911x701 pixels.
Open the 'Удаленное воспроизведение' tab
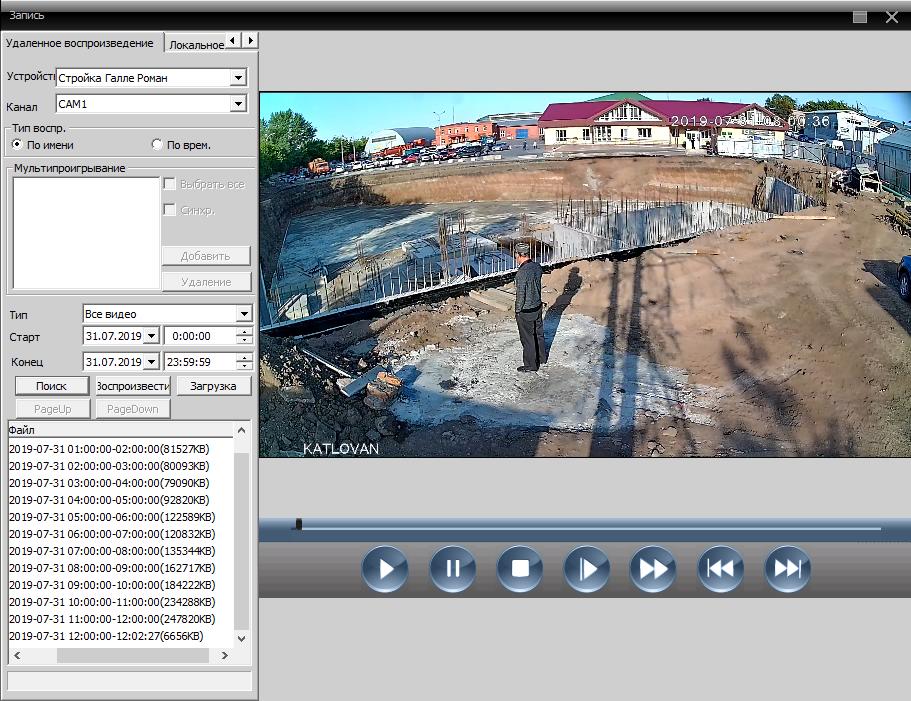pos(80,43)
